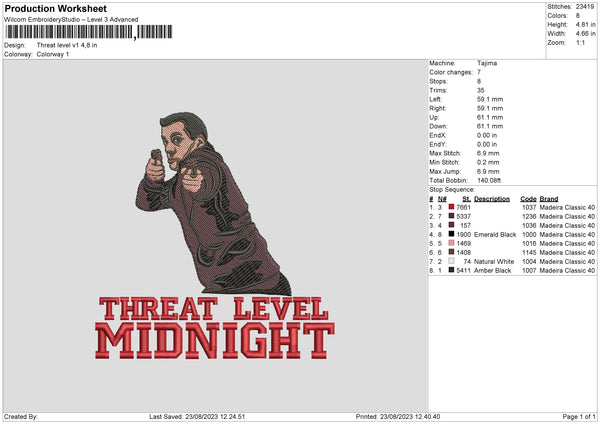Click the St. column header
The image size is (600, 424).
pos(466,199)
